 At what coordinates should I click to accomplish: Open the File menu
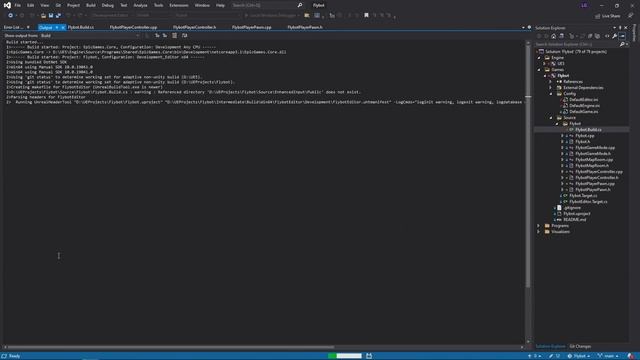(18, 5)
